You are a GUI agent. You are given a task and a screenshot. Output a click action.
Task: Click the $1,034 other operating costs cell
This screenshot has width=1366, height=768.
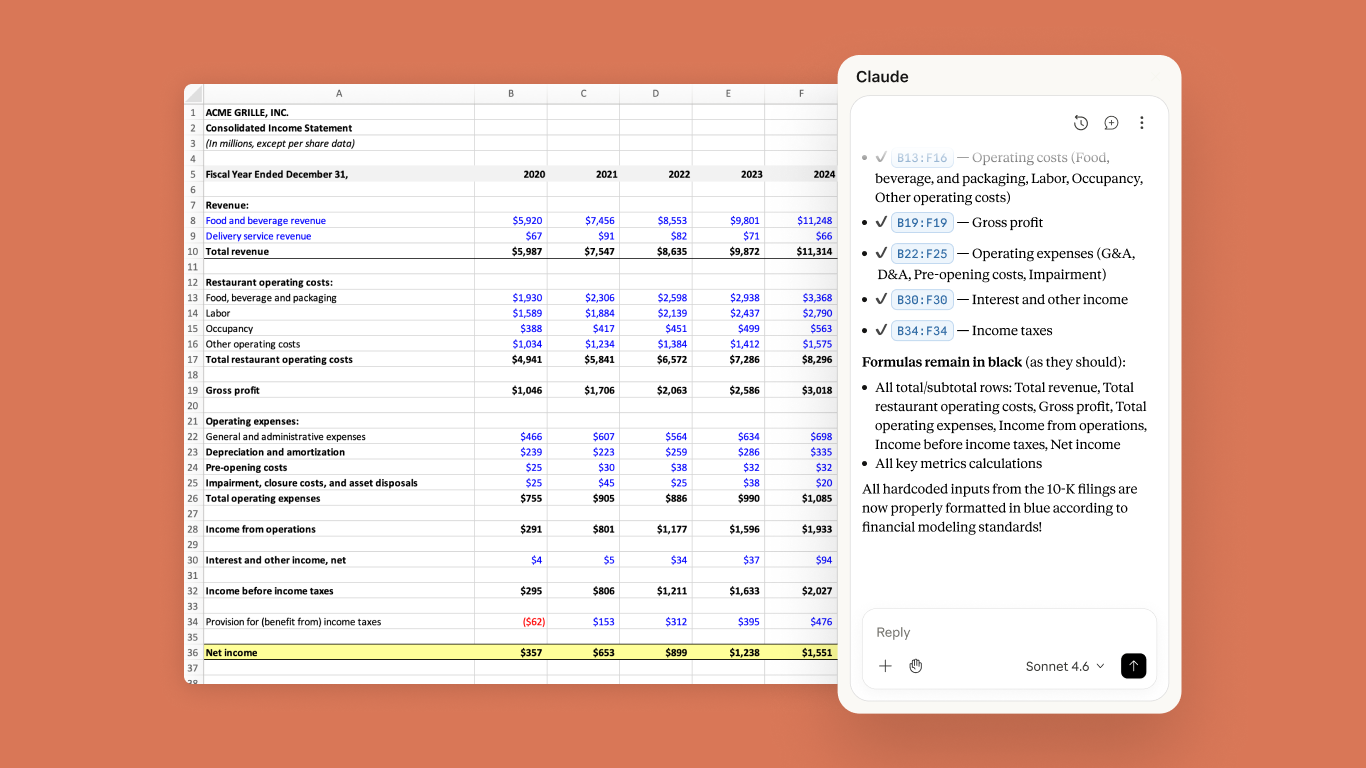click(511, 344)
